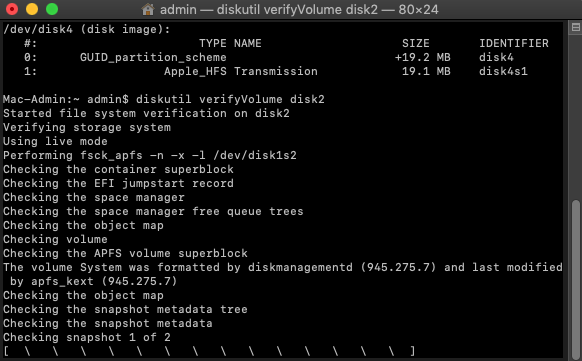Screen dimensions: 582x361
Task: Click the 'by apfs_kext (945.275.7)' line
Action: coord(94,281)
